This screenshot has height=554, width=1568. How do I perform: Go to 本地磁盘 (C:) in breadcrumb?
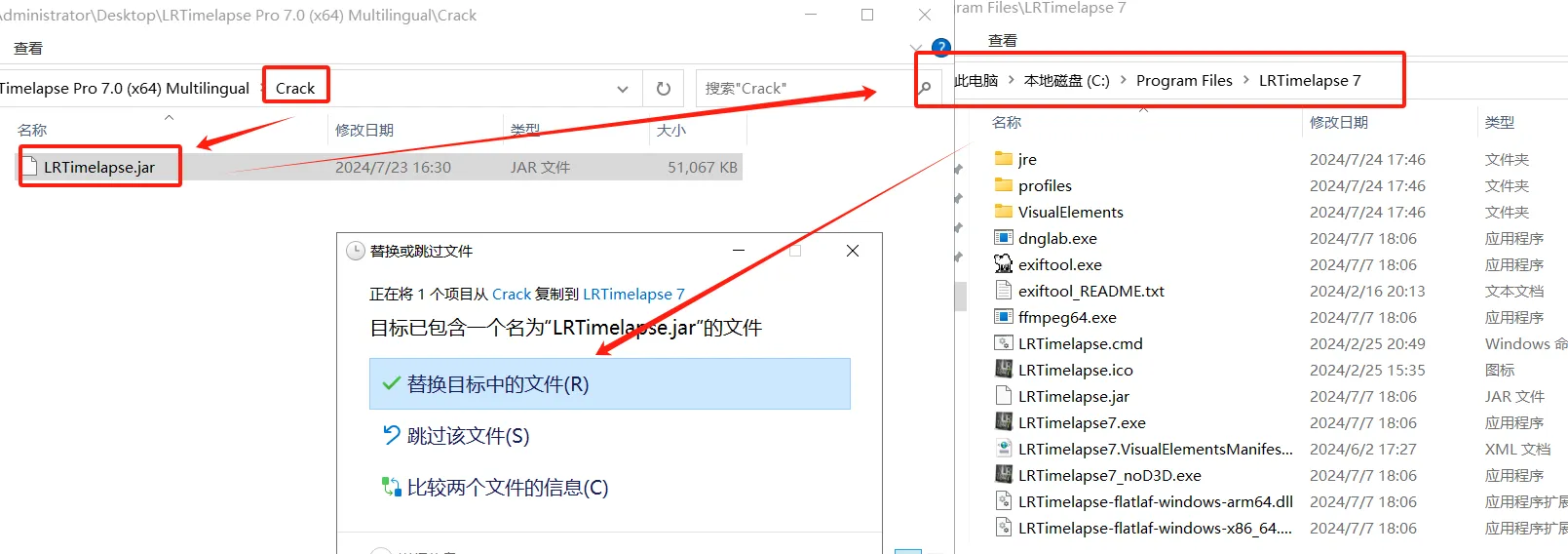tap(1067, 80)
